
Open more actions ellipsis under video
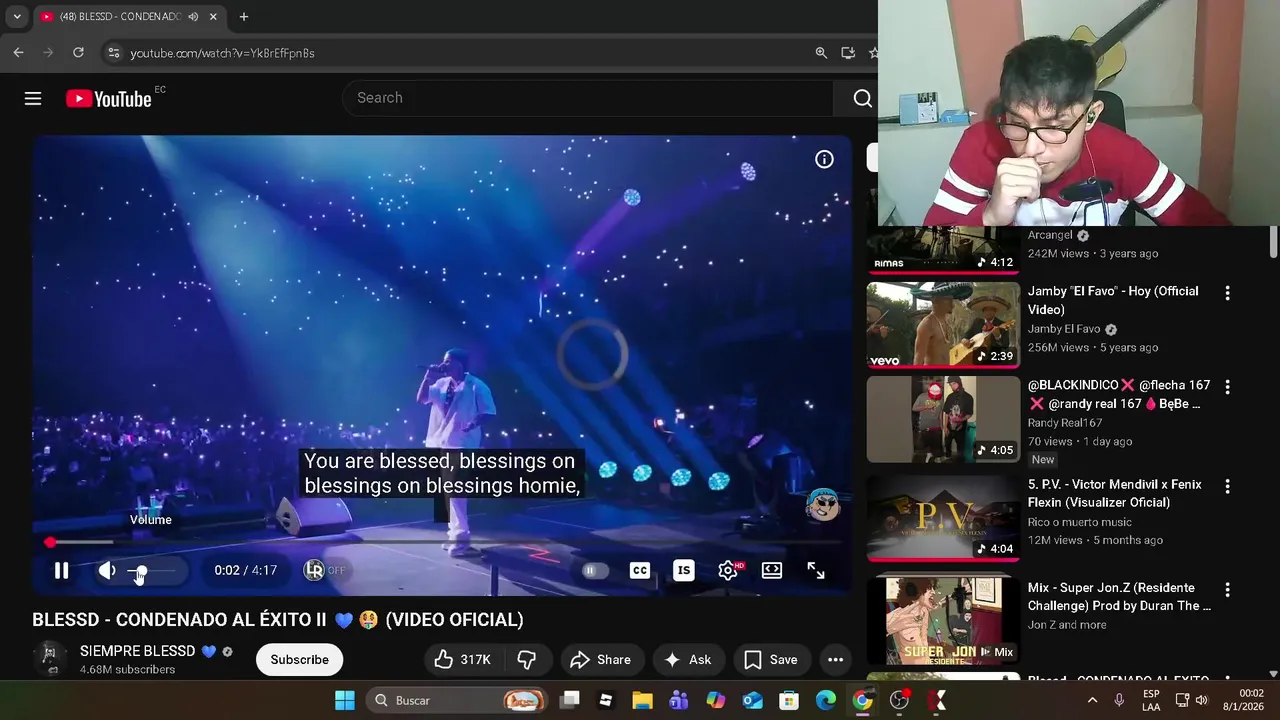836,659
